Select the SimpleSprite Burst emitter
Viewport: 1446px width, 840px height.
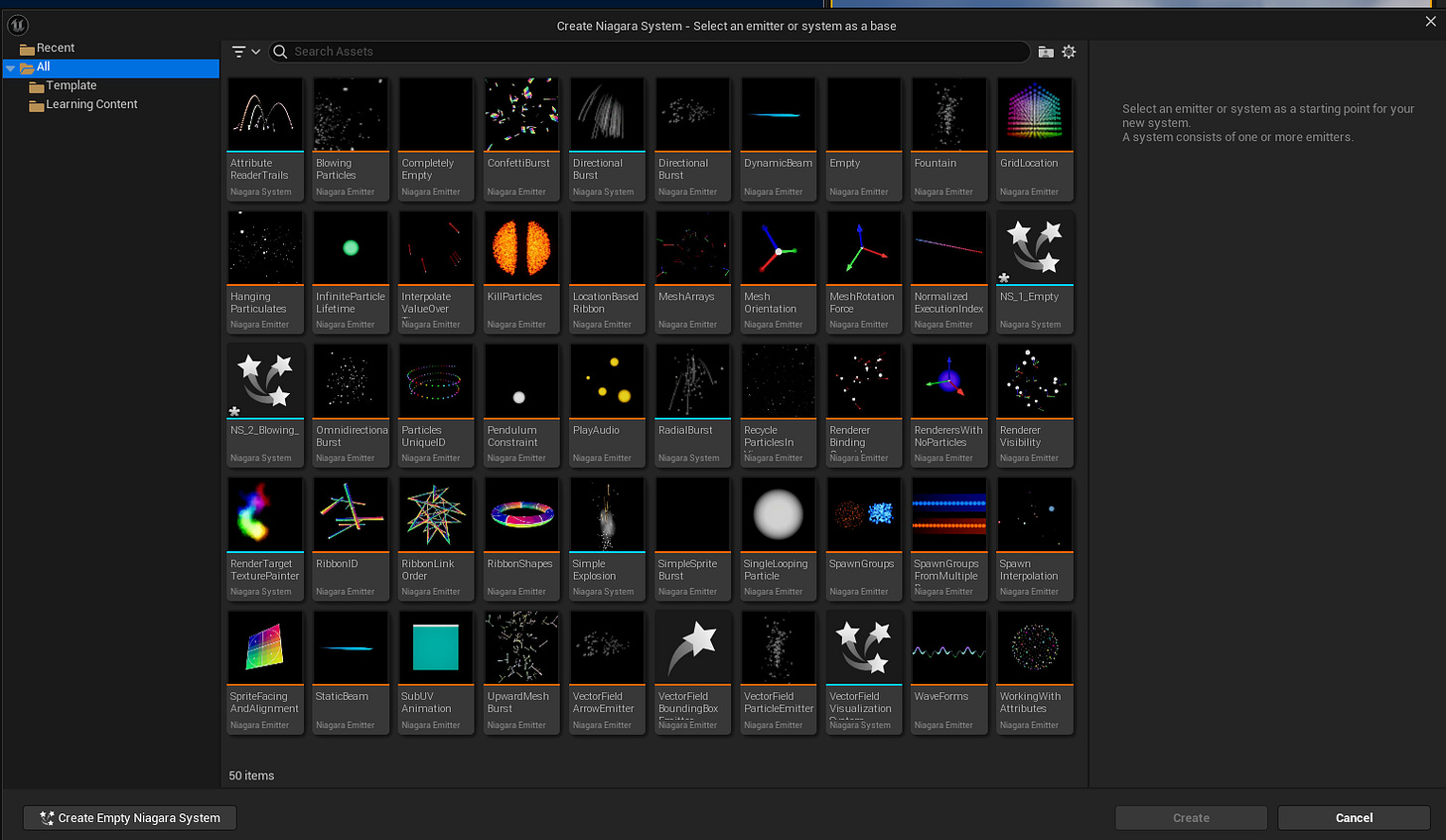693,539
